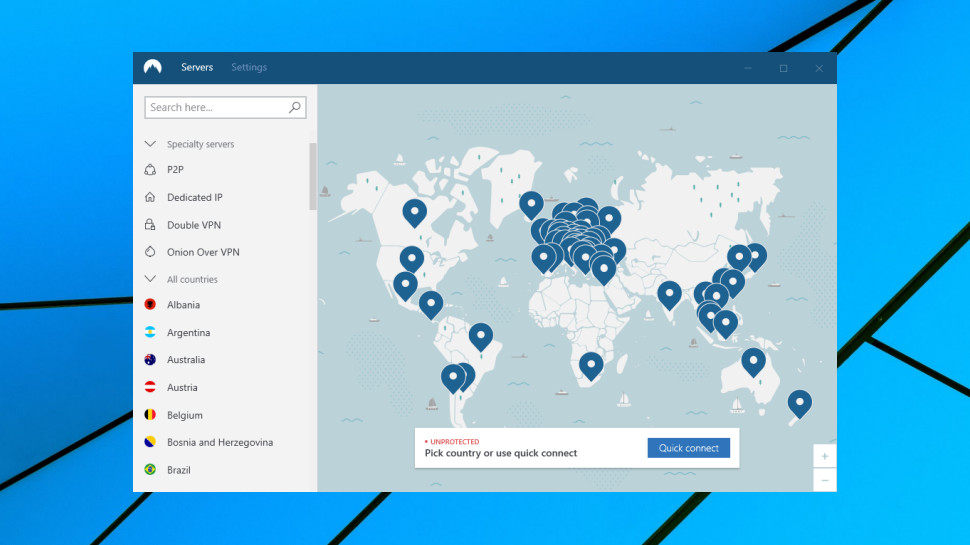The height and width of the screenshot is (545, 970).
Task: Click the Albania flag icon
Action: (150, 304)
